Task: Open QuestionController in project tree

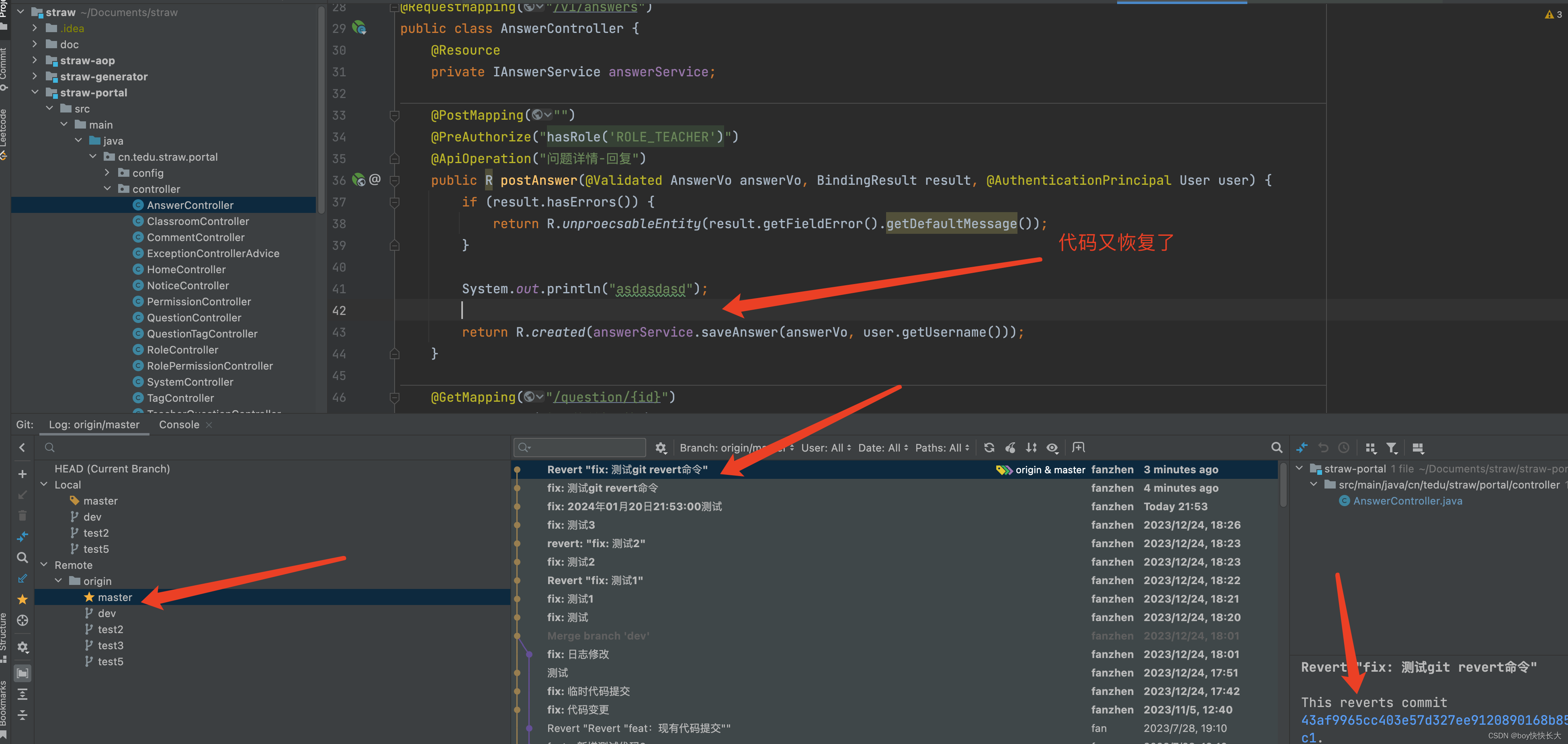Action: [x=194, y=317]
